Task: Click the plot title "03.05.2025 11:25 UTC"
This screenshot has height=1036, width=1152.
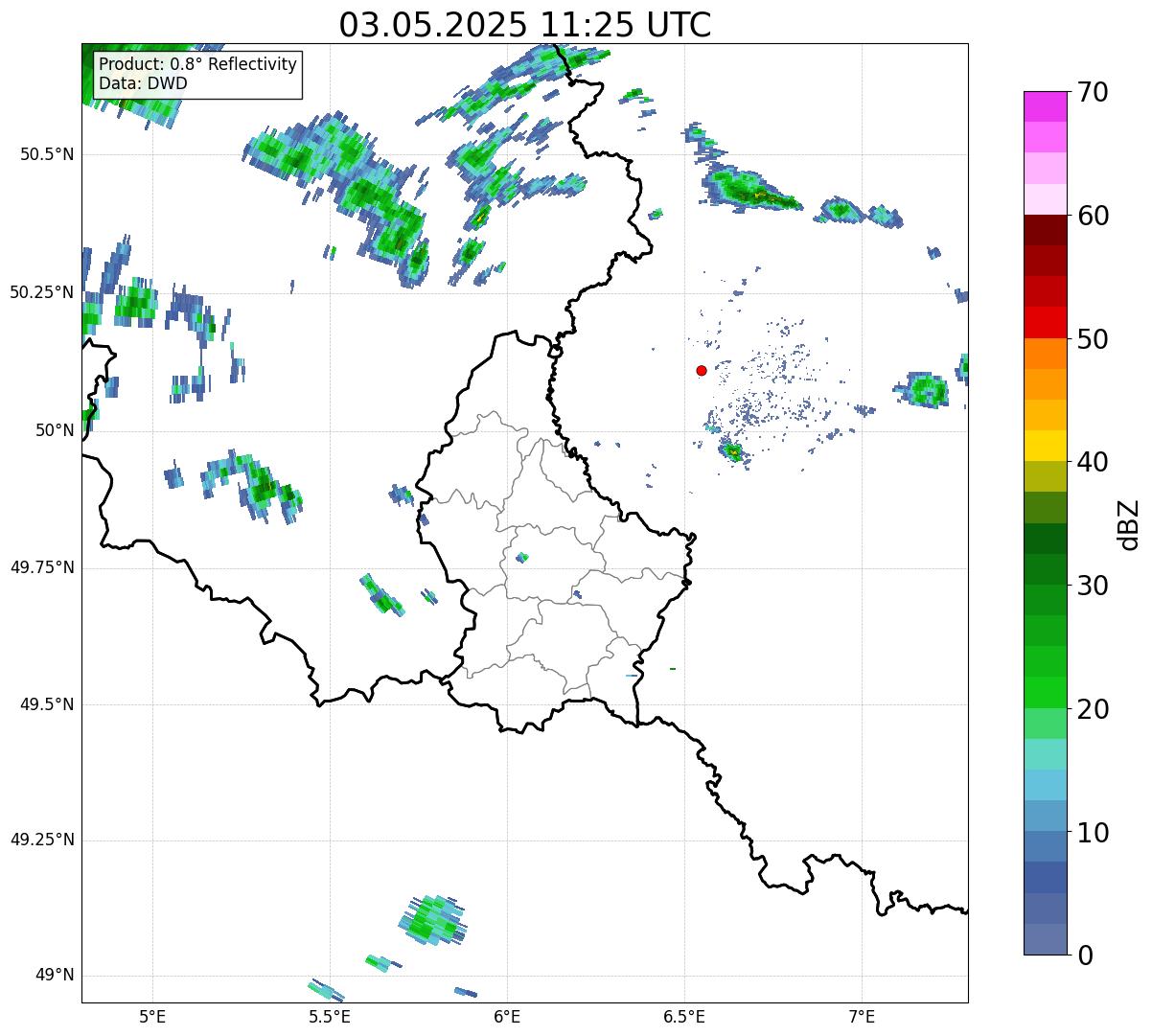Action: click(525, 25)
